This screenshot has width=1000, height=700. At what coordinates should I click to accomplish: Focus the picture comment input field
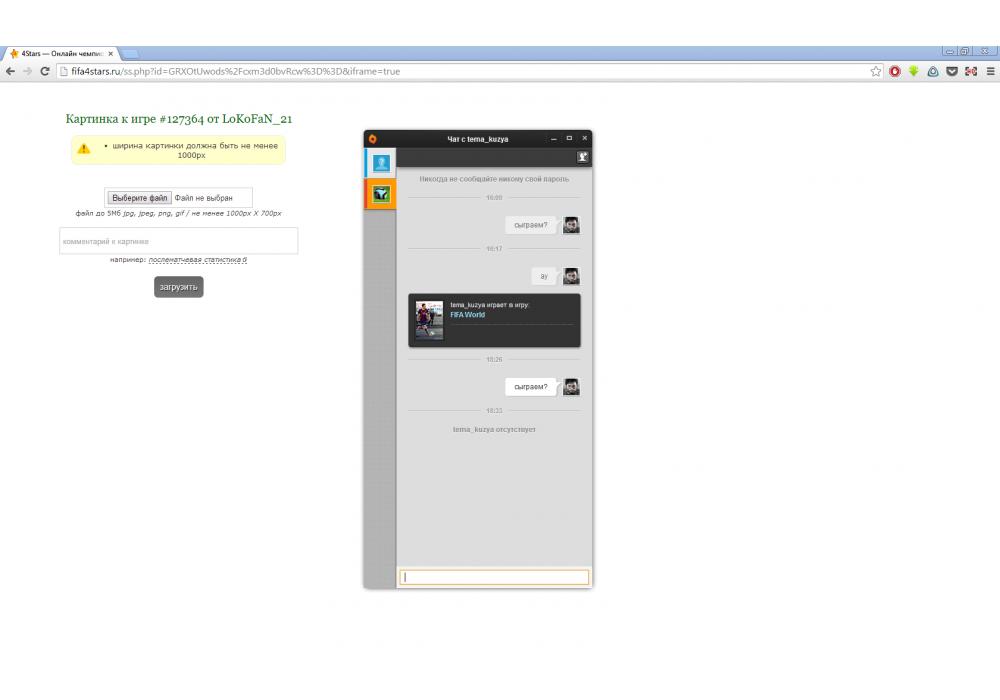point(178,241)
